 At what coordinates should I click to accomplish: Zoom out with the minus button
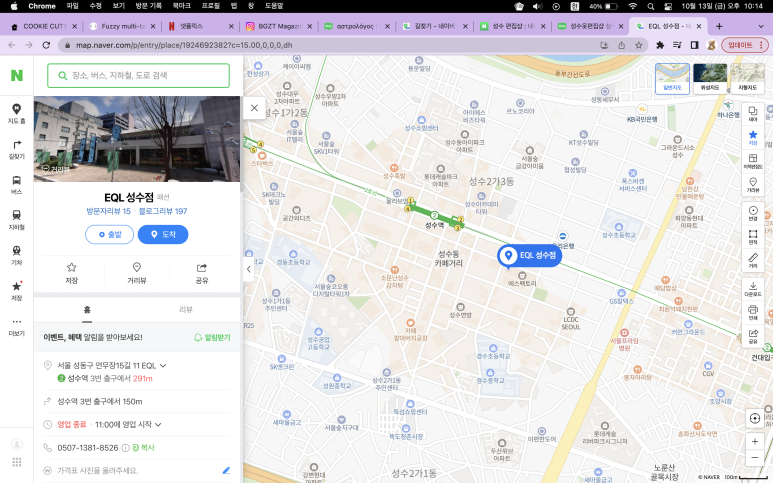tap(754, 458)
